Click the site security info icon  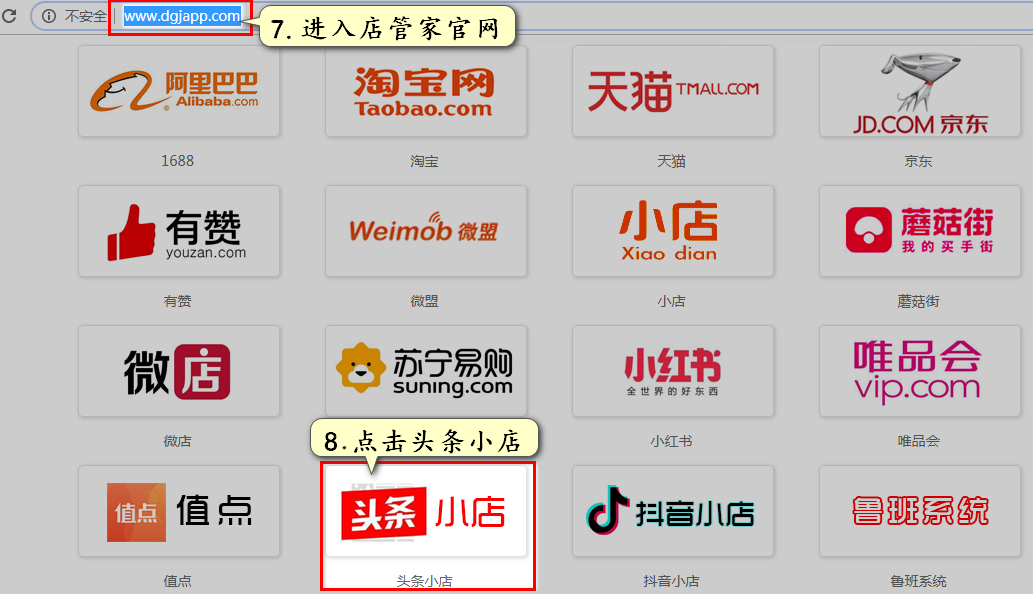(x=49, y=16)
